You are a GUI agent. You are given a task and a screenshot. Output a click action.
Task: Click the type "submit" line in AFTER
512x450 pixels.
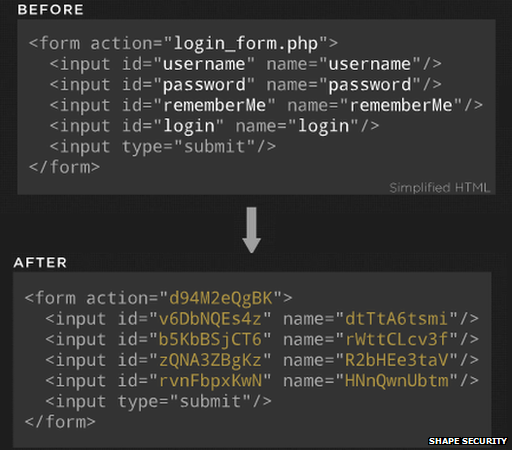coord(159,402)
